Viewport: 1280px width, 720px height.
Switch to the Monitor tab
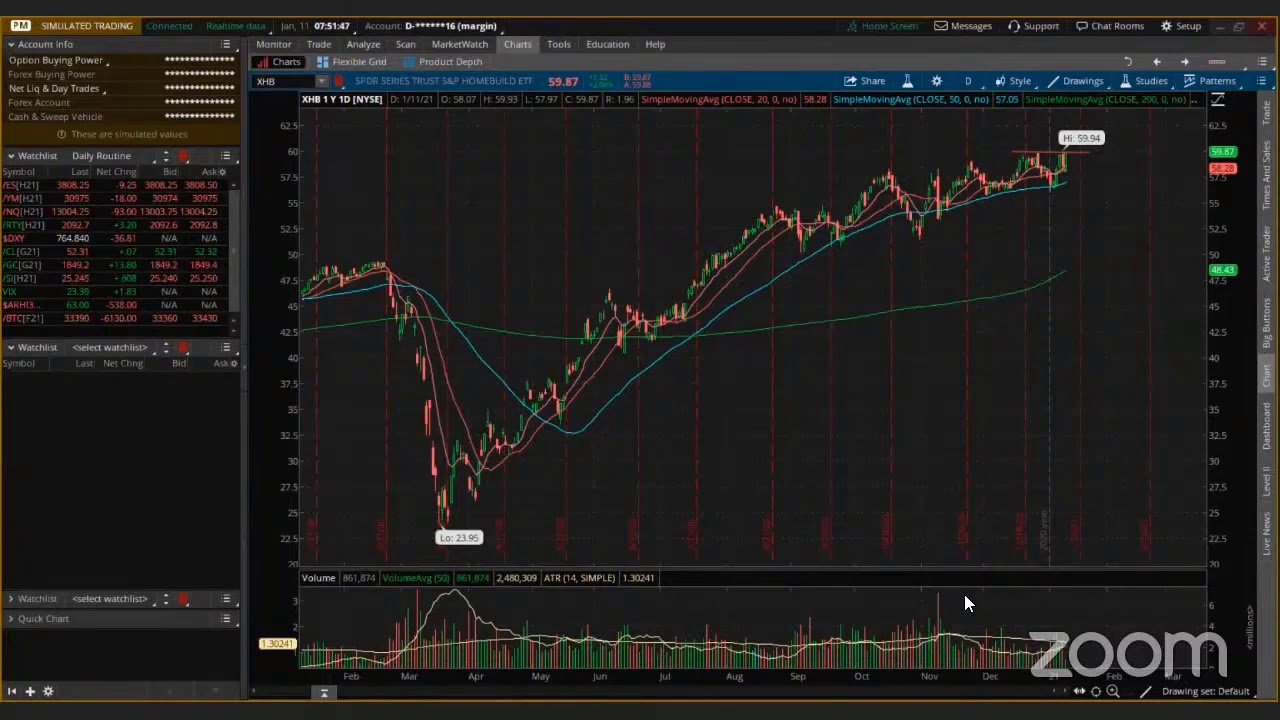pos(273,44)
